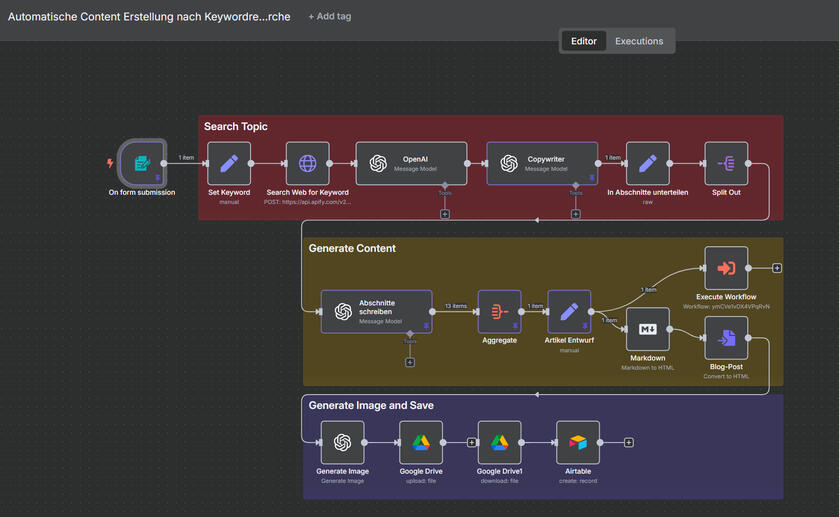Switch to the Executions tab

click(x=639, y=41)
